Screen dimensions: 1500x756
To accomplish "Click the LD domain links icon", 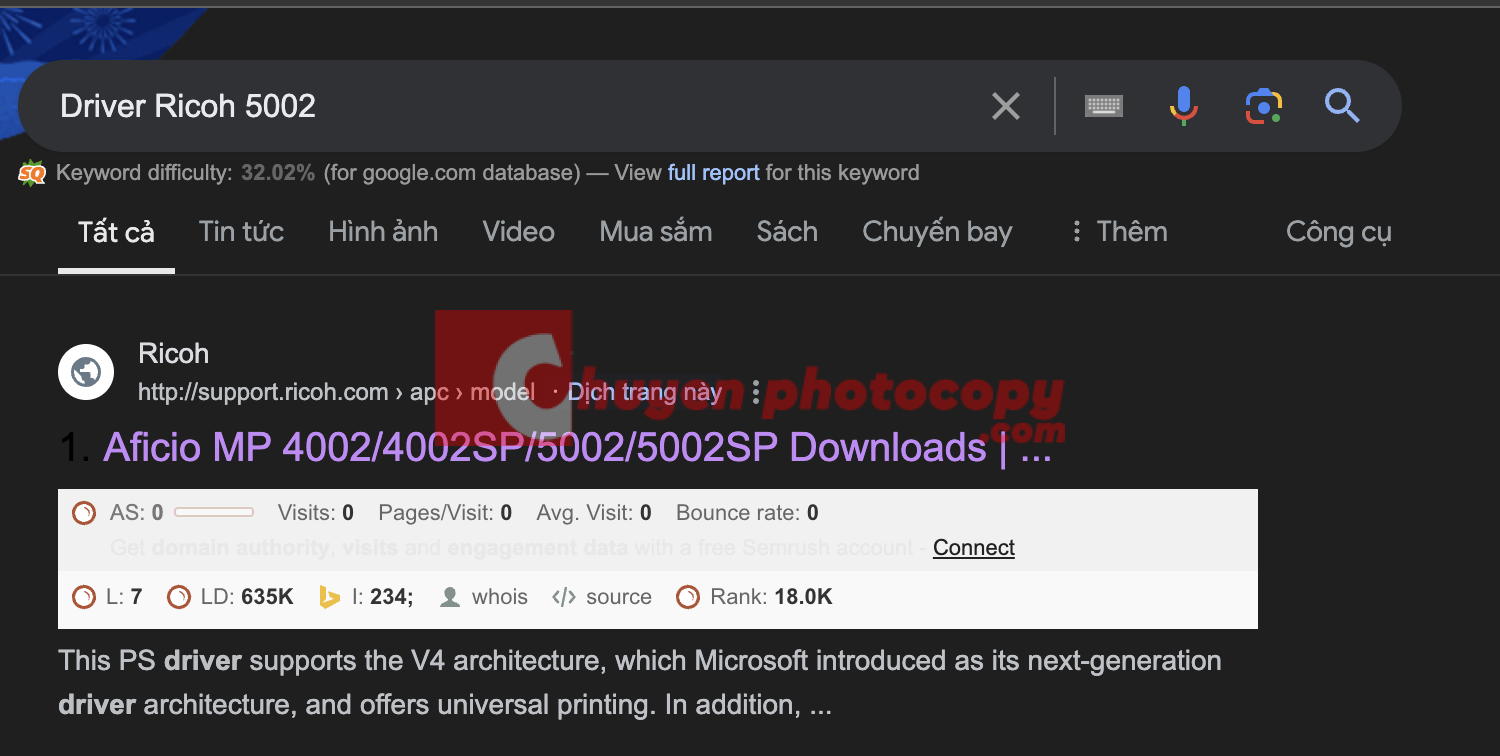I will (x=178, y=597).
